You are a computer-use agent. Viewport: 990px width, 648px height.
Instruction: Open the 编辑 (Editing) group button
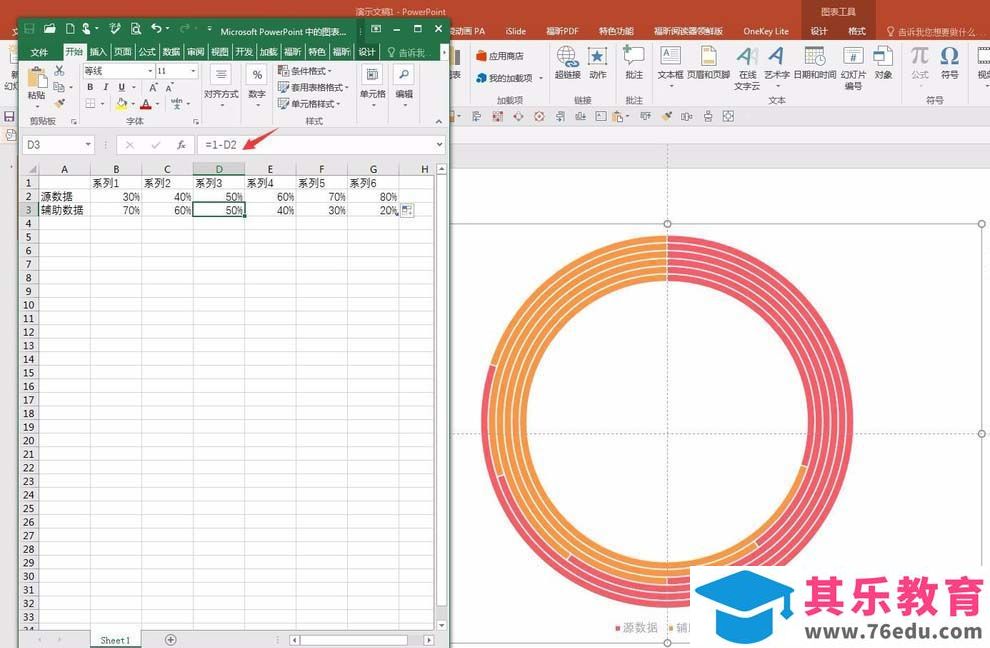pos(404,86)
